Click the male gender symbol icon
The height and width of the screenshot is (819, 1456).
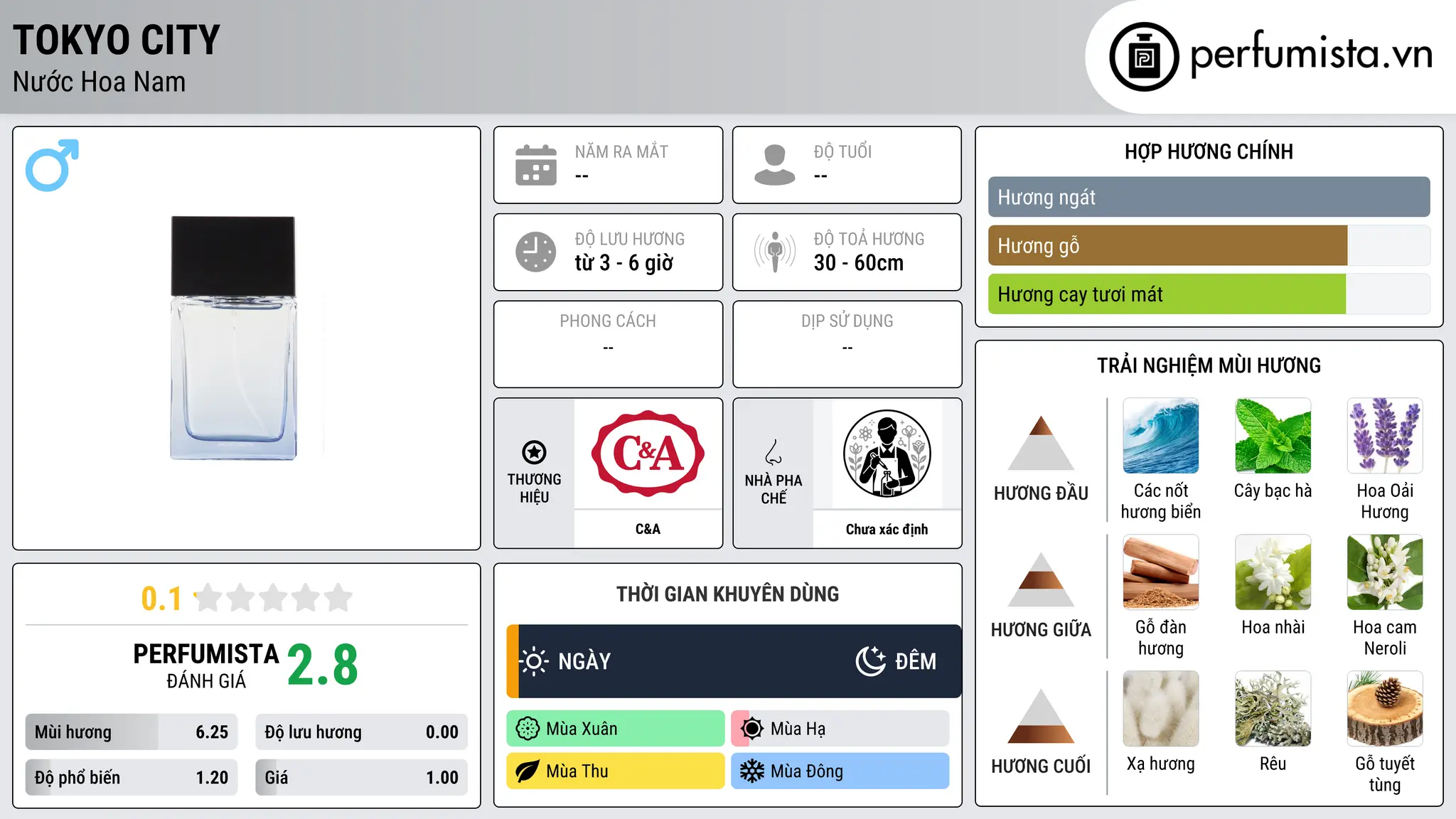point(52,165)
